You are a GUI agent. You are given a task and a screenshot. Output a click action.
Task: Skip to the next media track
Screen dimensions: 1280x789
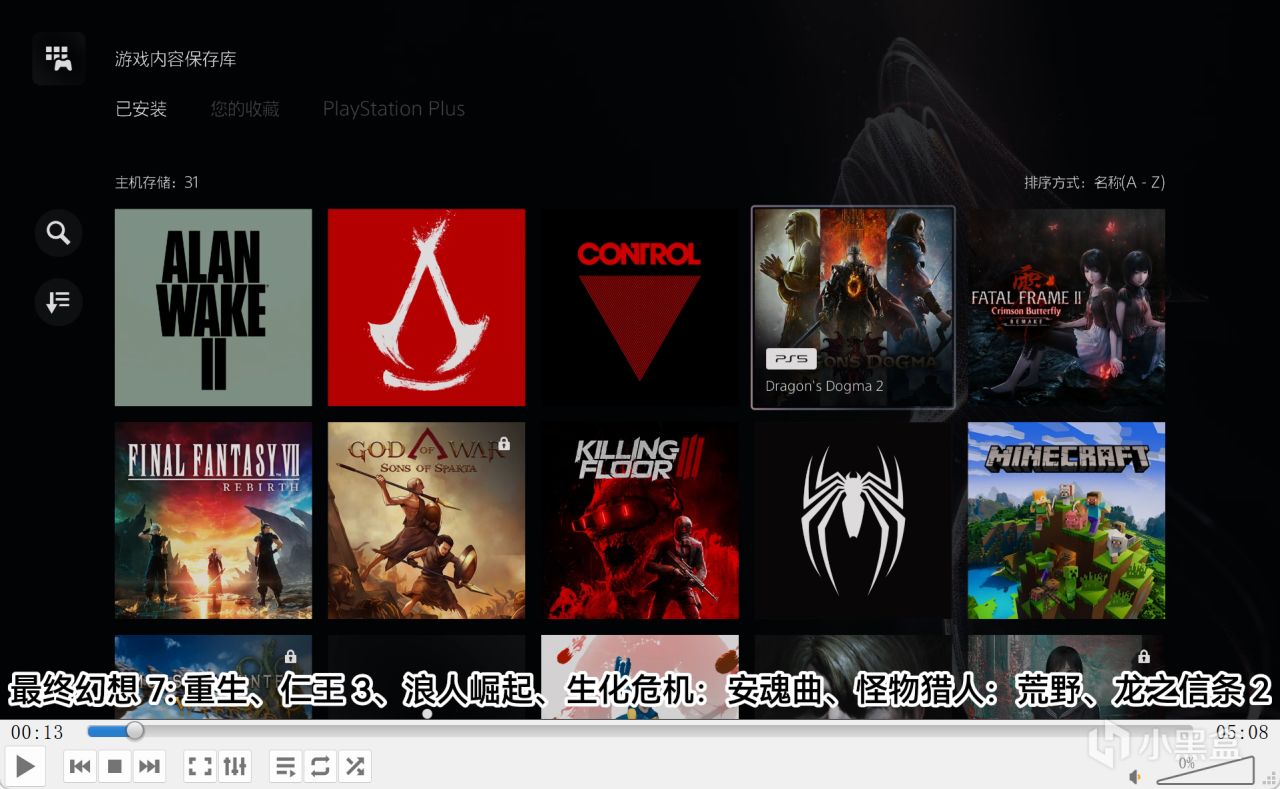(x=149, y=767)
